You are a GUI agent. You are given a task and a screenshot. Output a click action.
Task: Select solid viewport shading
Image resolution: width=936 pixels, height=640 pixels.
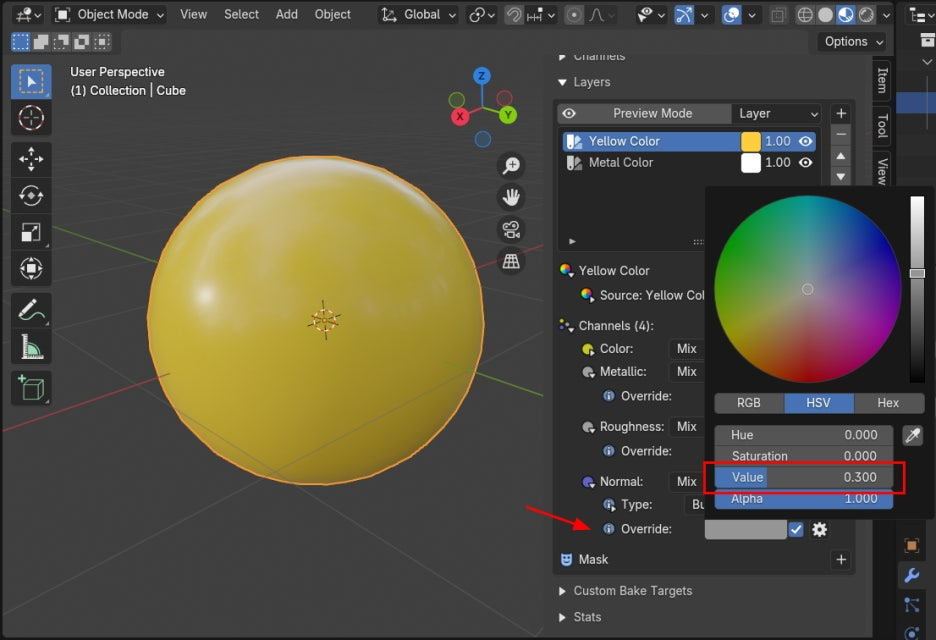pyautogui.click(x=825, y=15)
